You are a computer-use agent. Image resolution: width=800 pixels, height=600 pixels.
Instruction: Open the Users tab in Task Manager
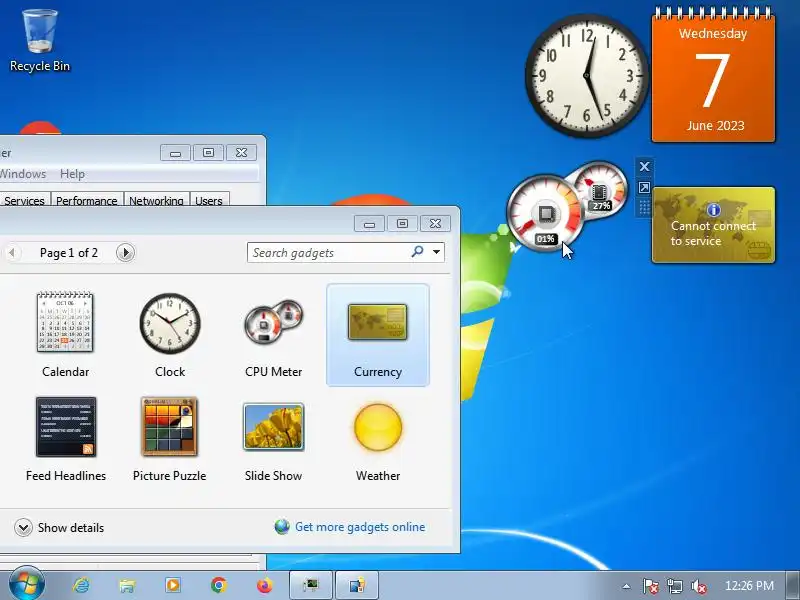(x=209, y=201)
